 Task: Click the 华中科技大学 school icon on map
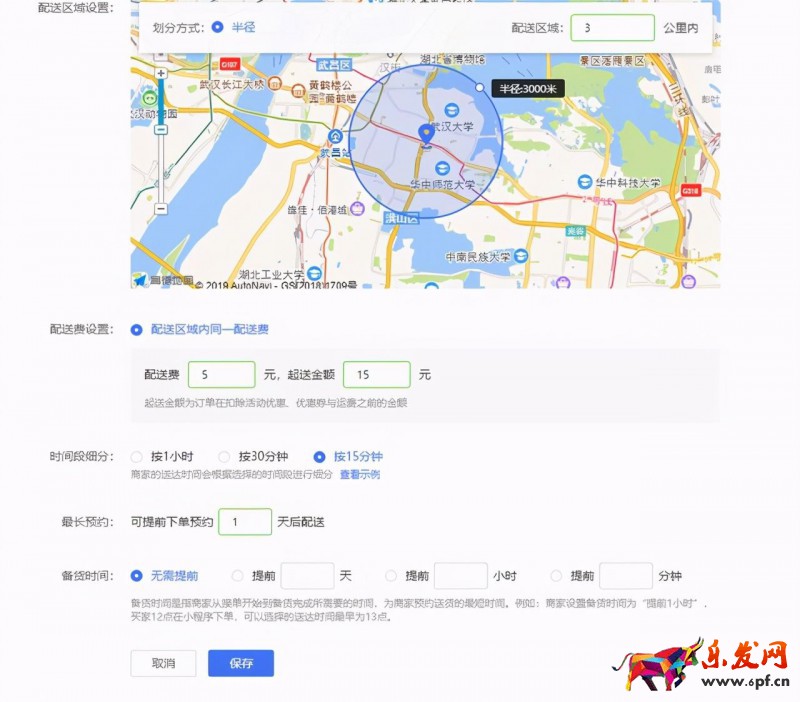pyautogui.click(x=585, y=182)
